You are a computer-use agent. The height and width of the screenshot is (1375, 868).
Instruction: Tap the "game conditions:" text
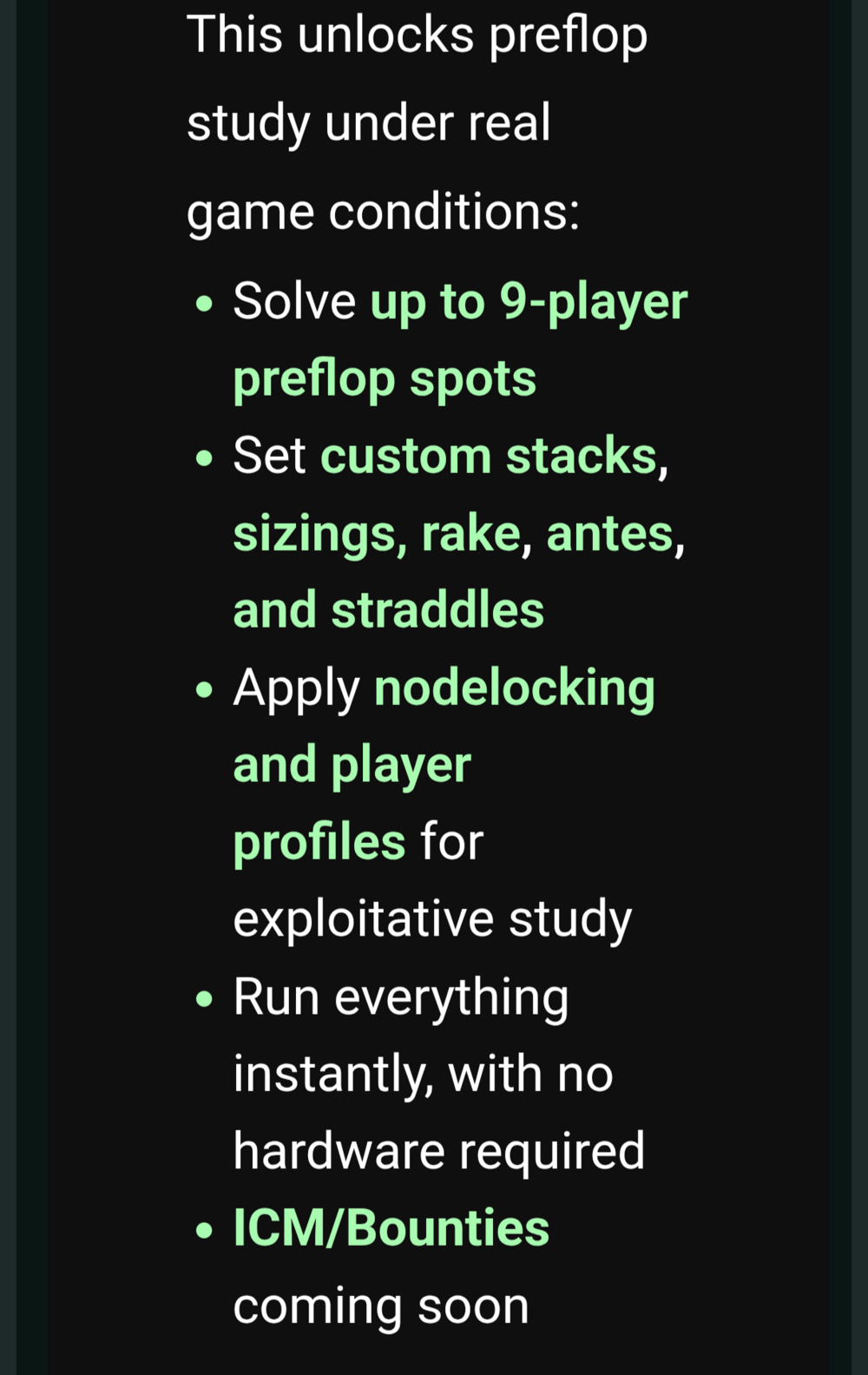(x=383, y=211)
